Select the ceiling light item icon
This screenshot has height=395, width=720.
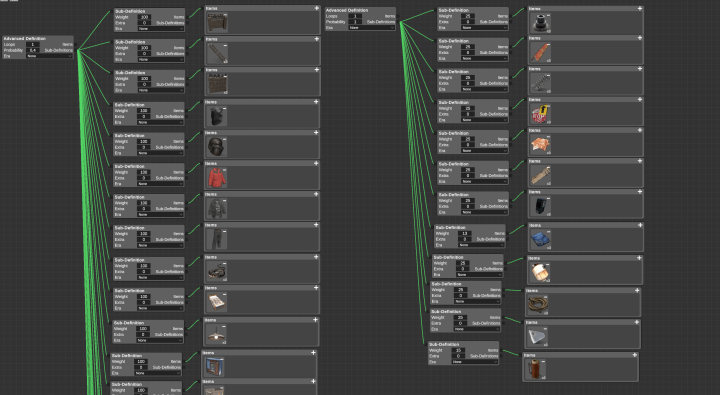click(x=216, y=334)
